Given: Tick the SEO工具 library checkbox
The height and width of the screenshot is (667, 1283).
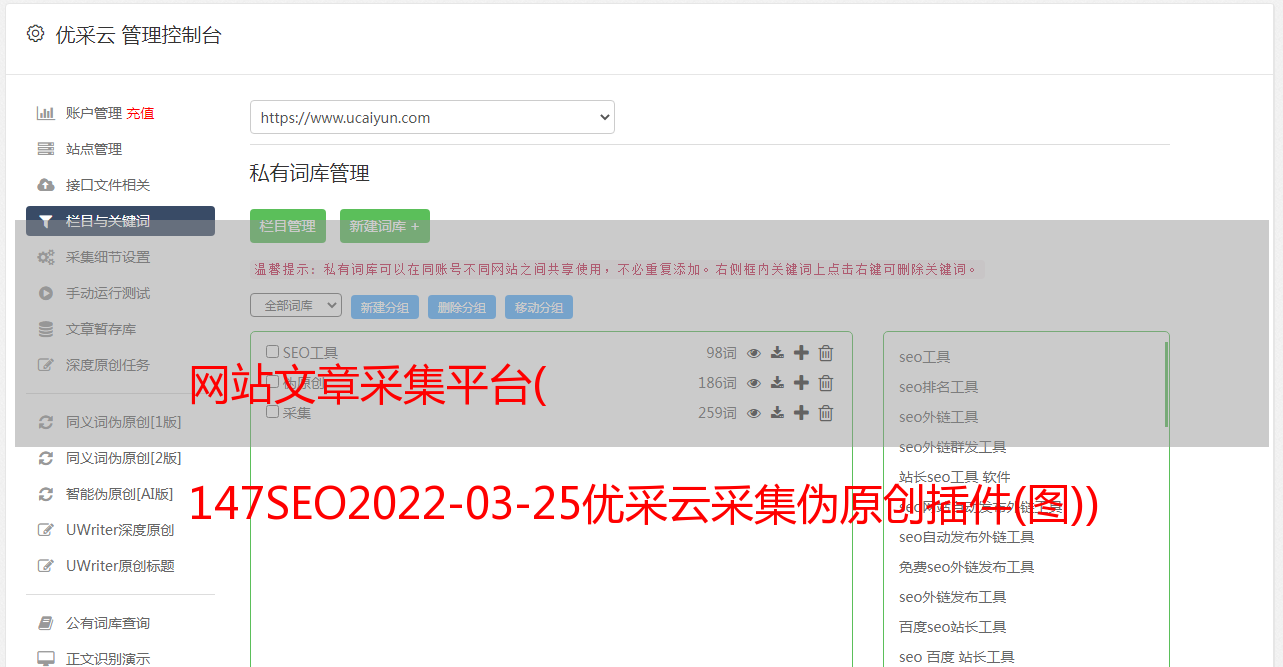Looking at the screenshot, I should (x=272, y=352).
